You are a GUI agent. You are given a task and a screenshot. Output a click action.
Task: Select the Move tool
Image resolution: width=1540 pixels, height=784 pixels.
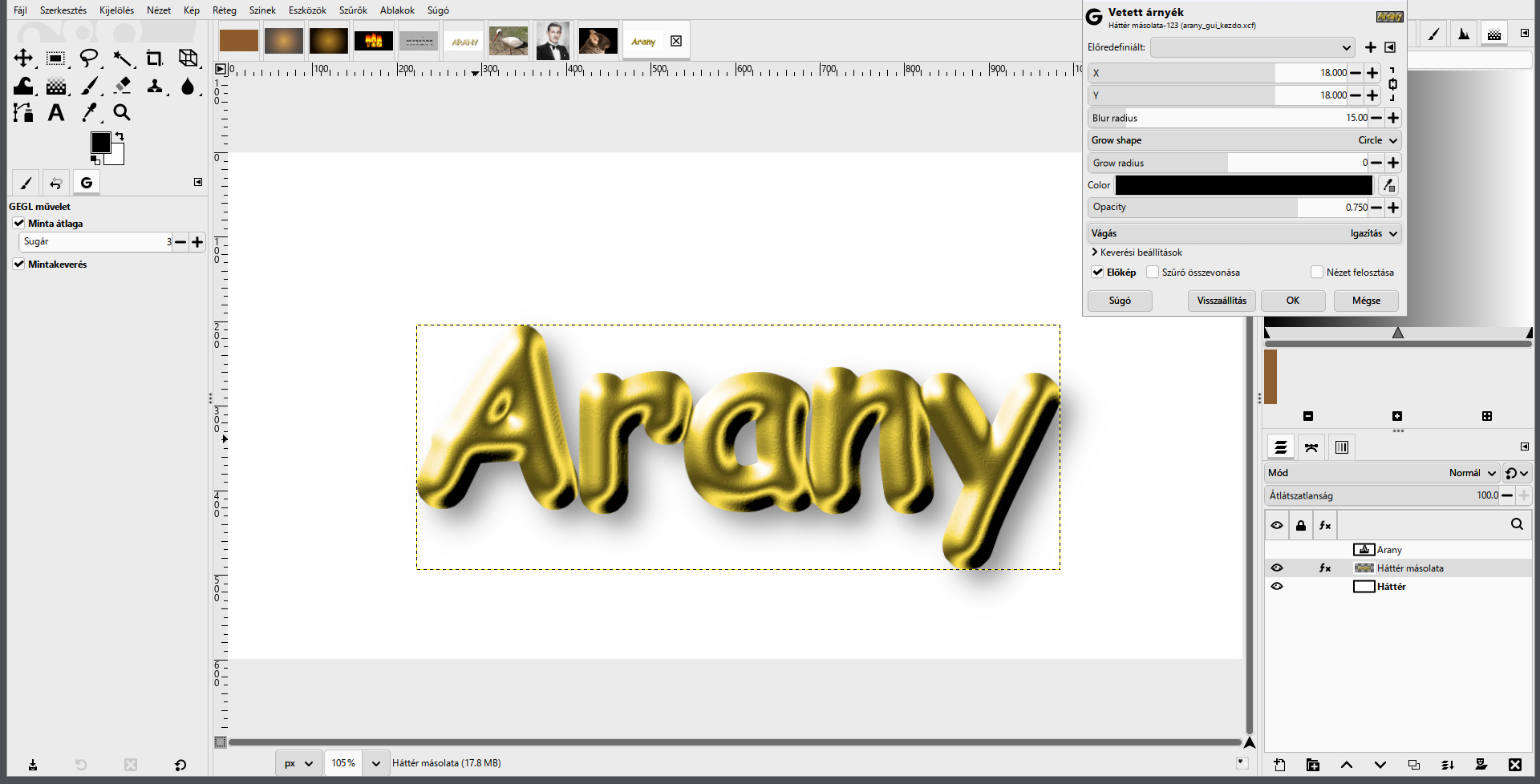coord(23,59)
